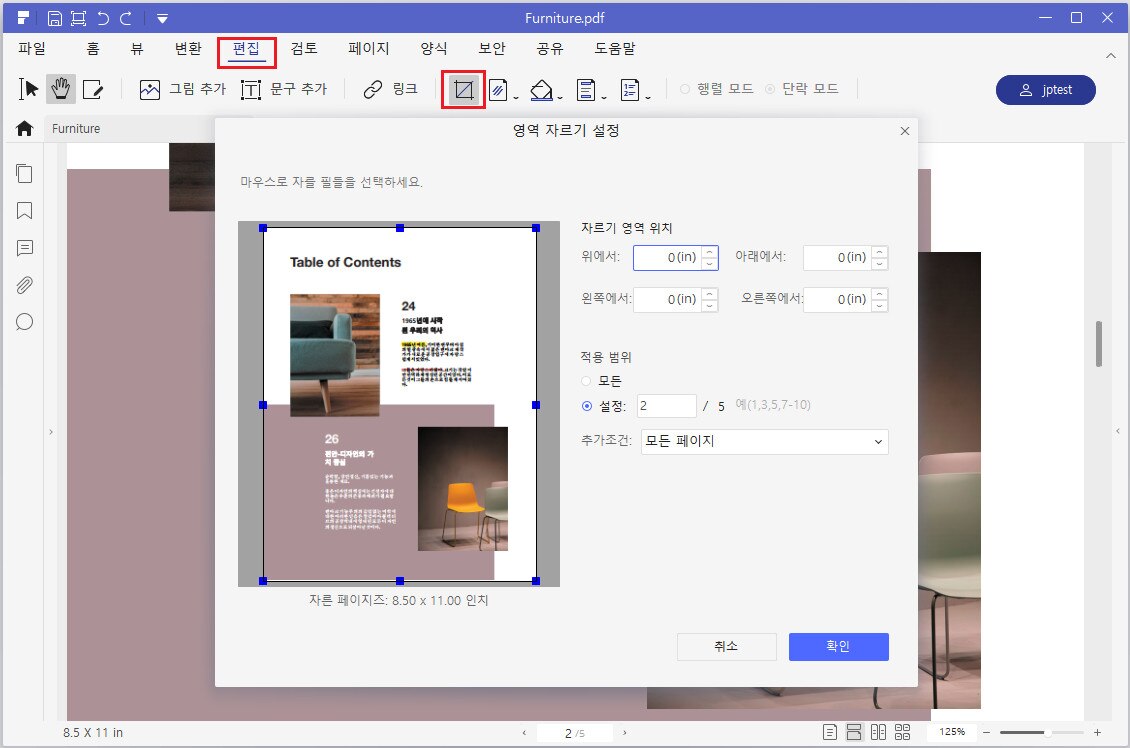Go to the next page arrow
The width and height of the screenshot is (1130, 748).
pos(625,733)
